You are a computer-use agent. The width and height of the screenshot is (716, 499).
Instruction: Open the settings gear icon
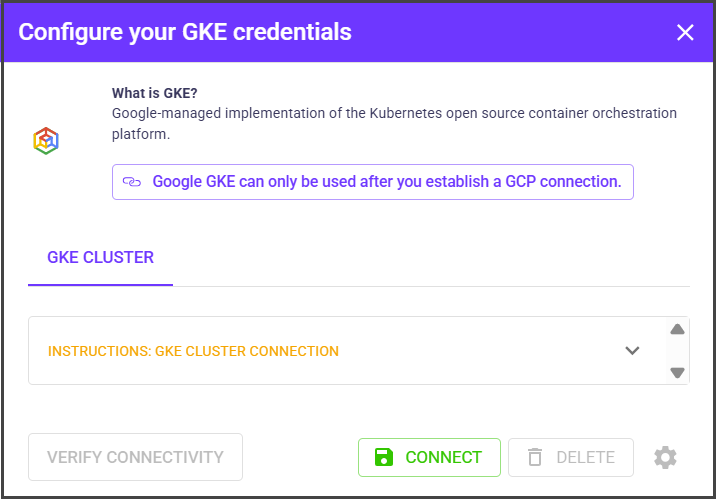(665, 457)
